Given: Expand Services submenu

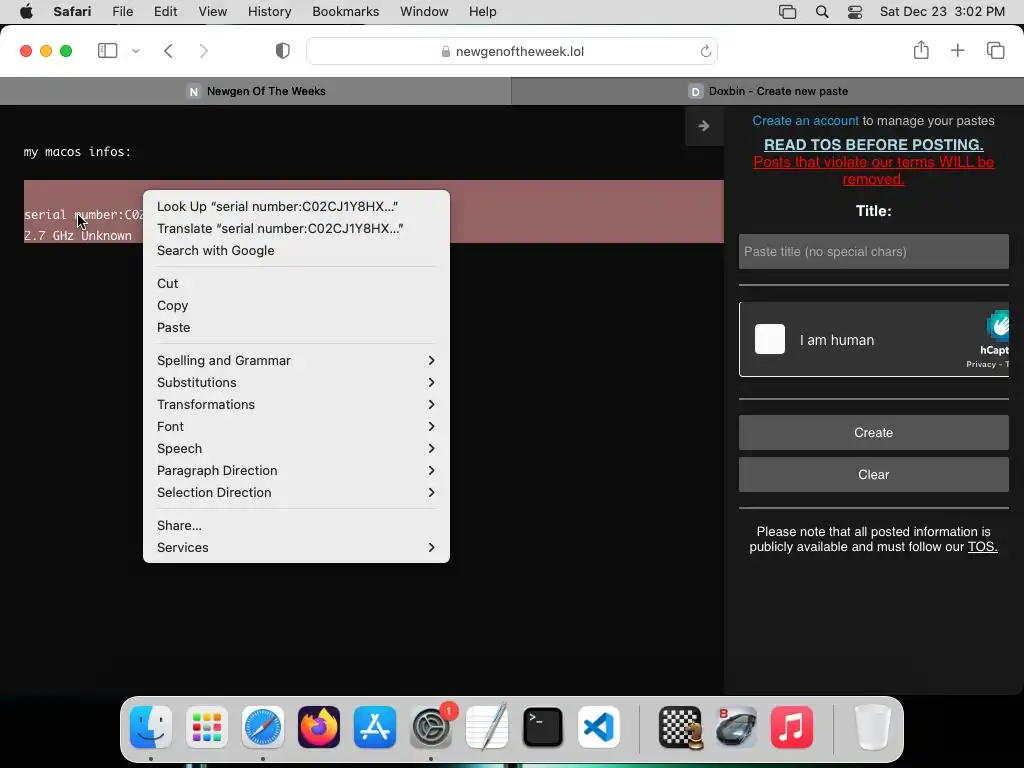Looking at the screenshot, I should (296, 548).
